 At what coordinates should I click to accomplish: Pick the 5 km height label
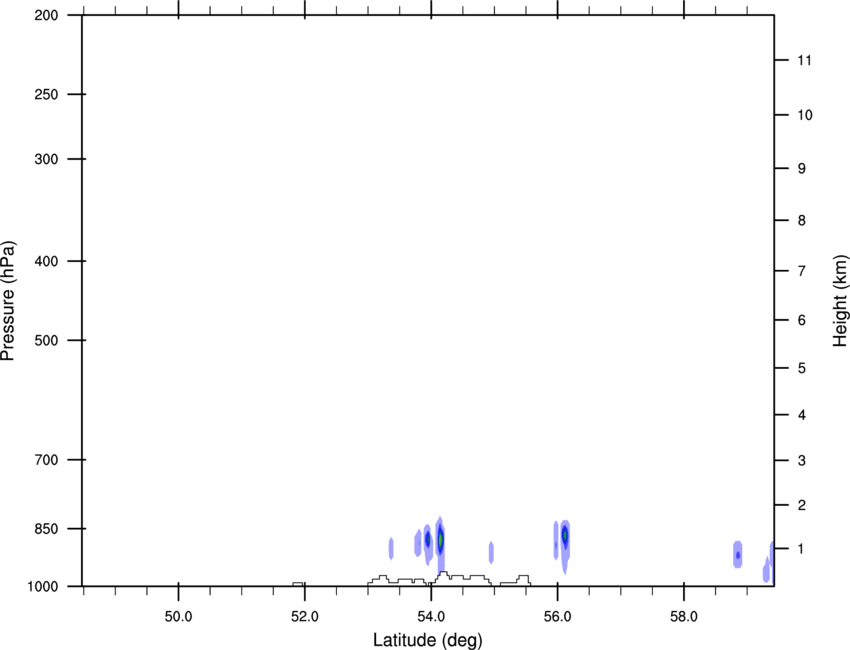coord(801,369)
